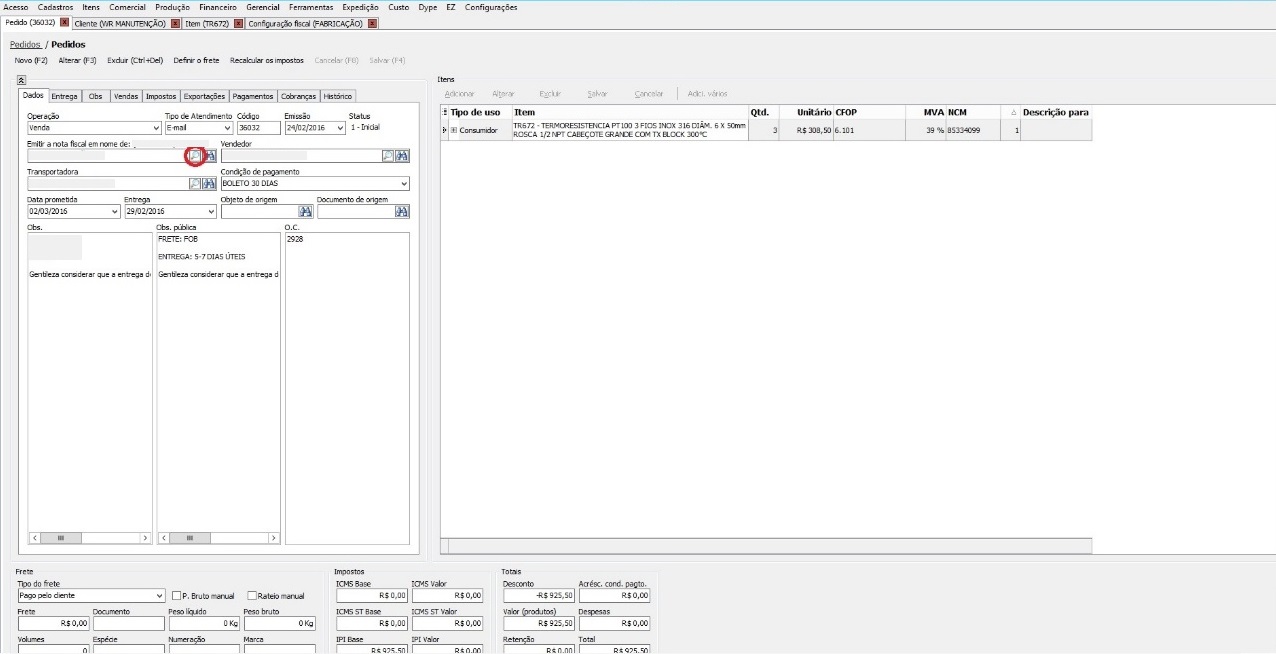Expand the Consumidor row in items grid
Screen dimensions: 1276x654
pyautogui.click(x=453, y=130)
